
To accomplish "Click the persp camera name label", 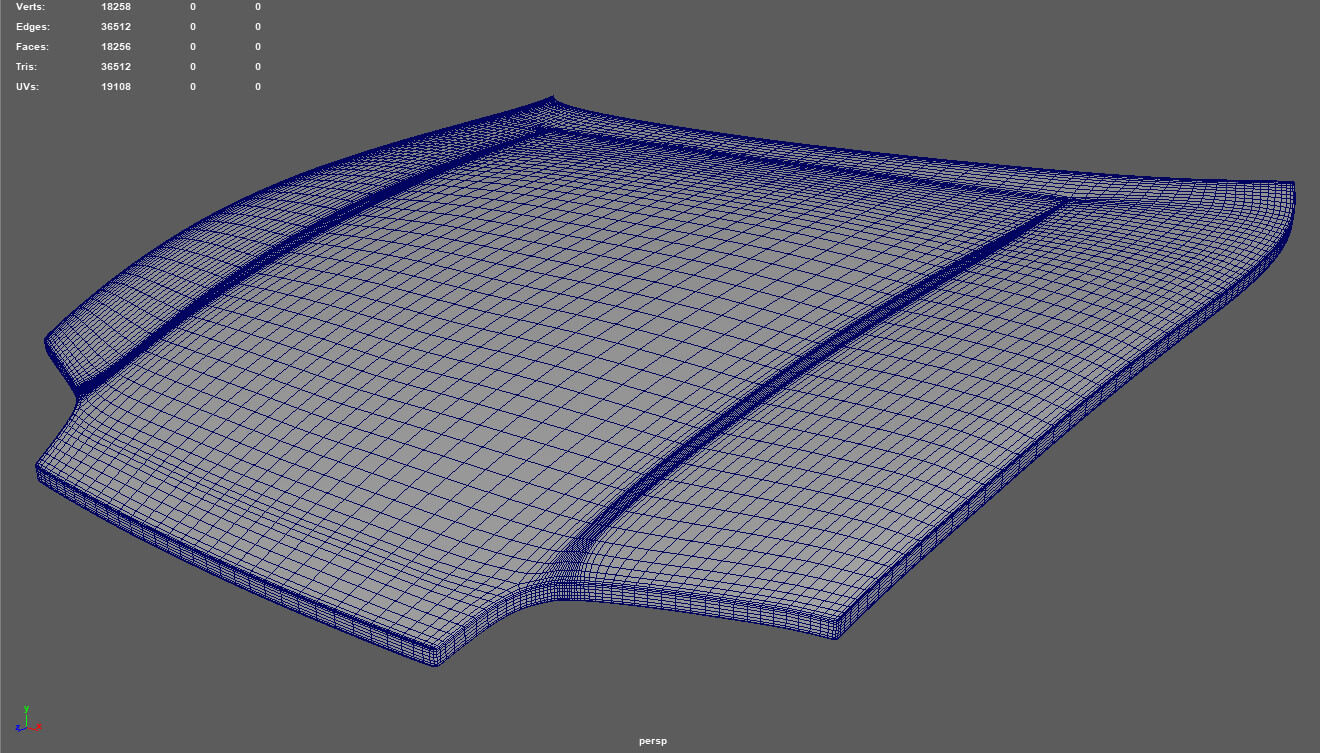I will (652, 741).
